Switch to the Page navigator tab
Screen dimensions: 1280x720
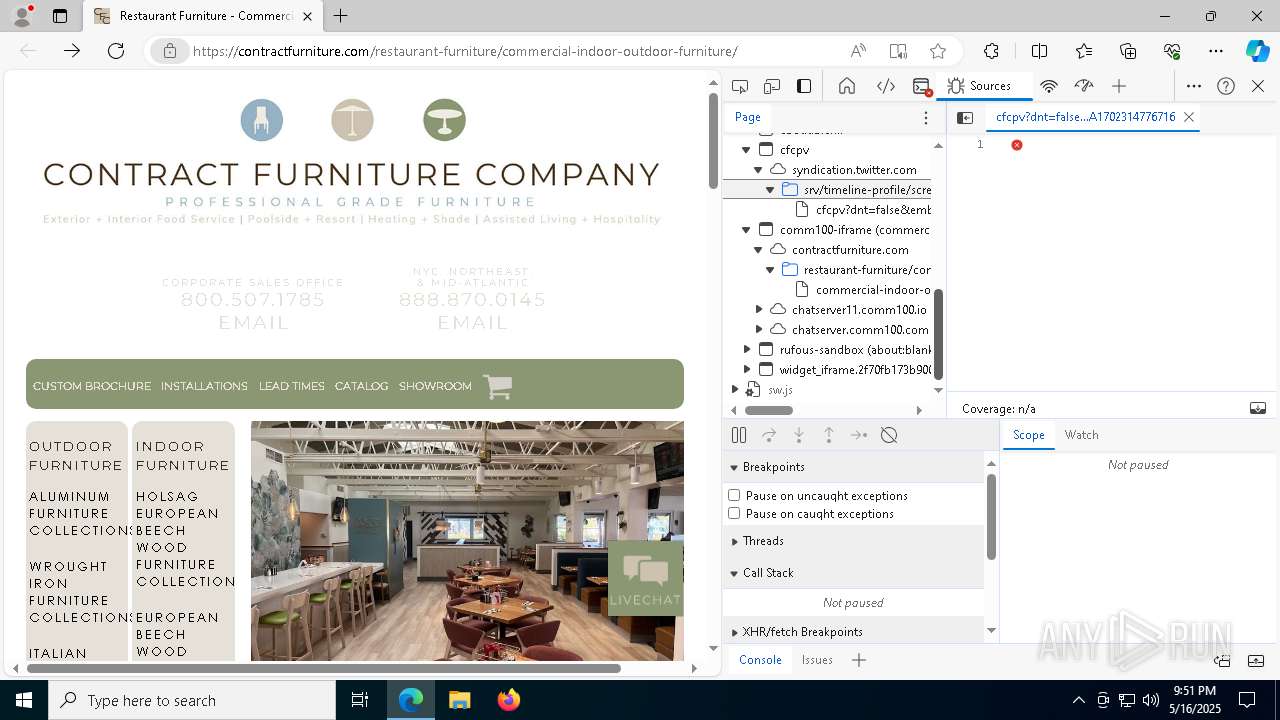coord(748,117)
